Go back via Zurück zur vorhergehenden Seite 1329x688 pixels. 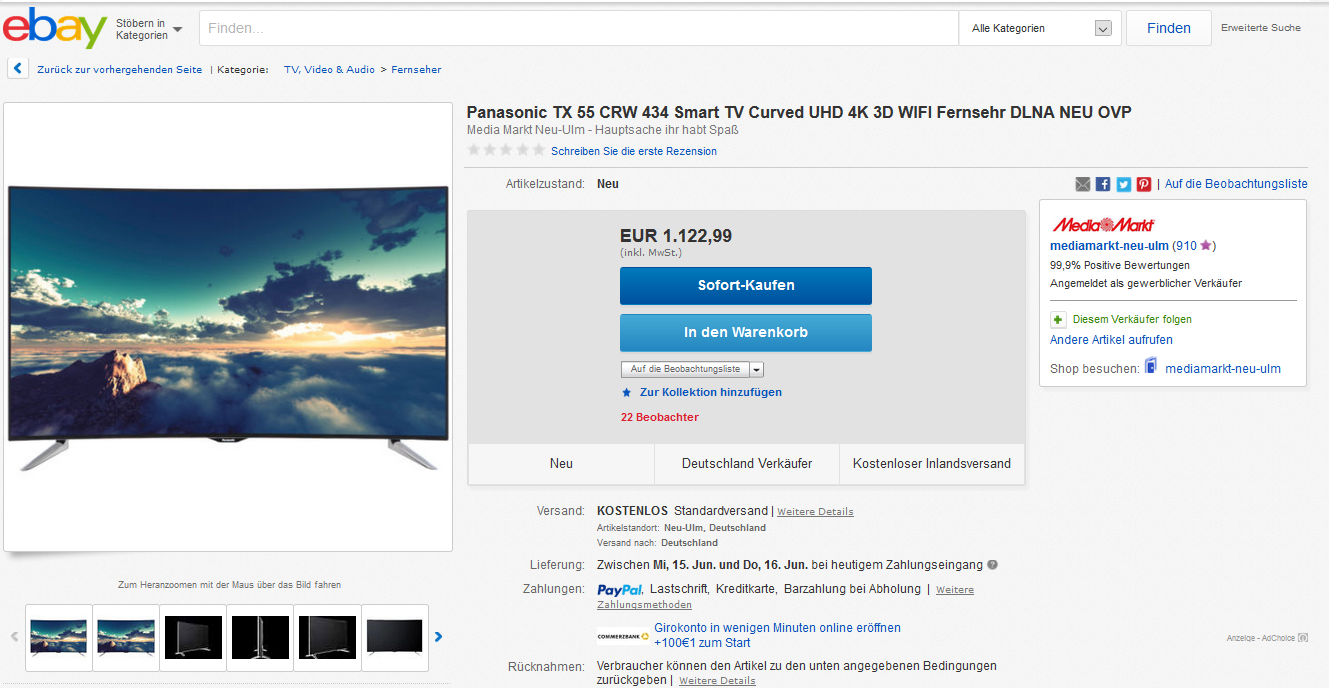pos(120,70)
